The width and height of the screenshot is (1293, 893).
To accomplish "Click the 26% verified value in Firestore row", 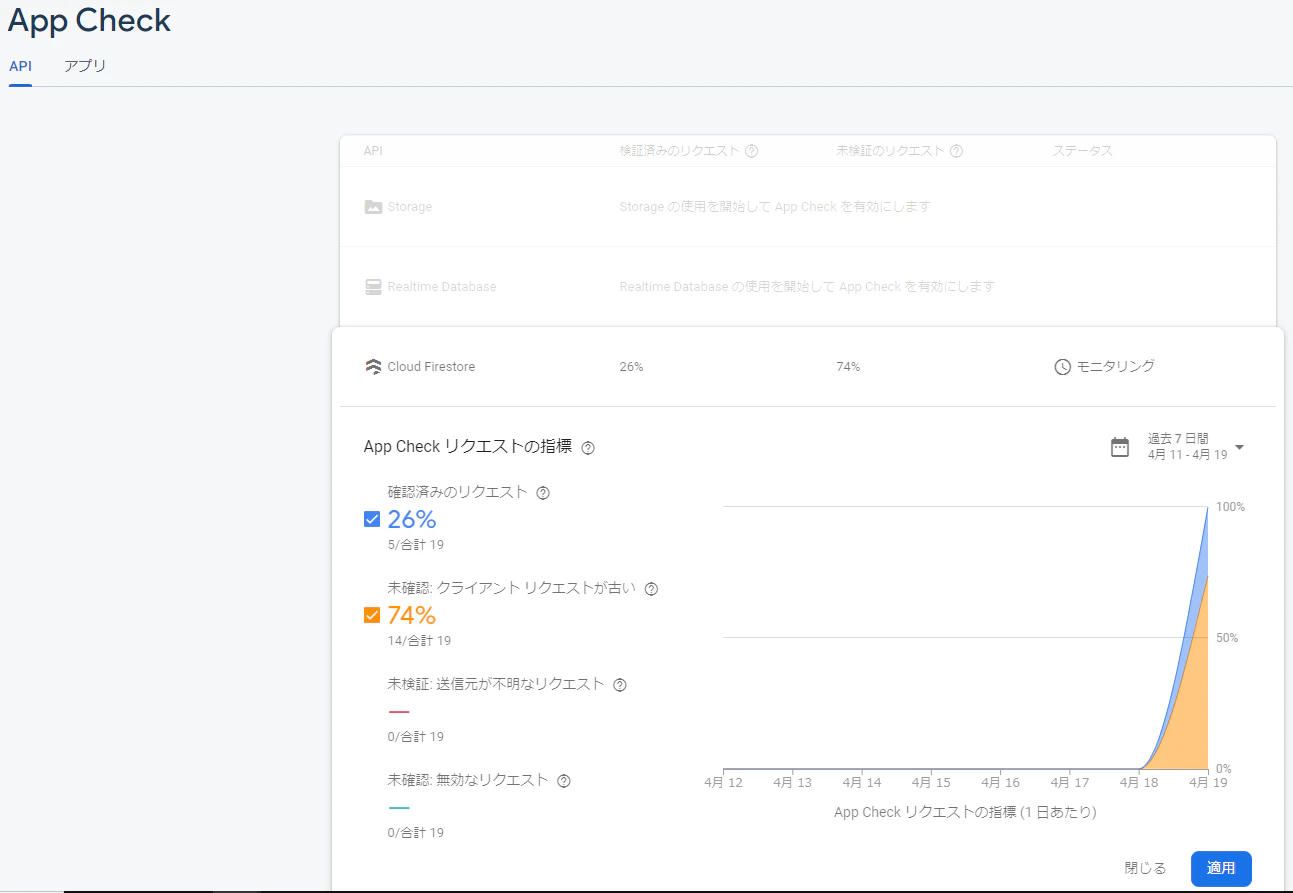I will point(631,367).
